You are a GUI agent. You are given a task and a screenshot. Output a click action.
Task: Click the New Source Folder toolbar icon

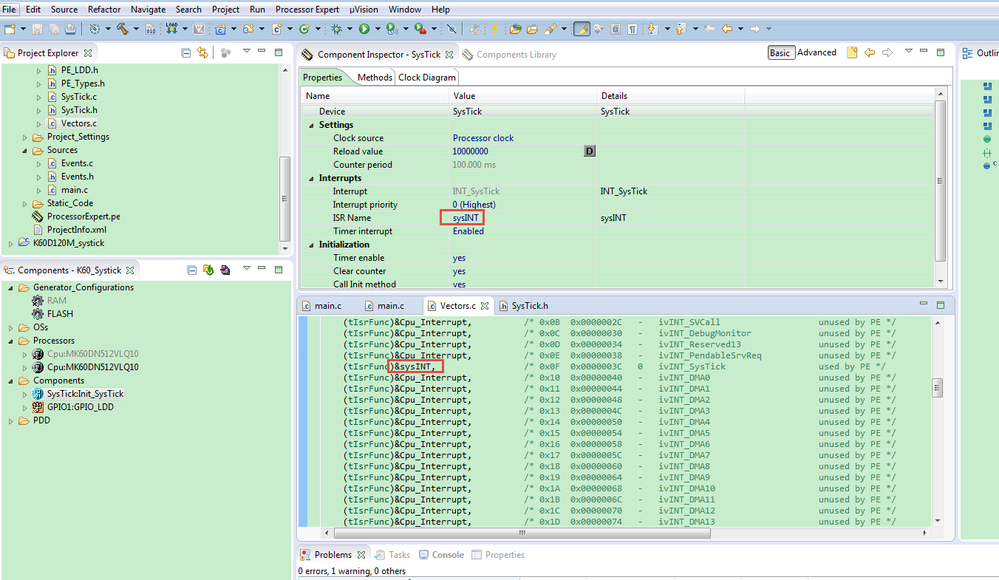(x=248, y=29)
